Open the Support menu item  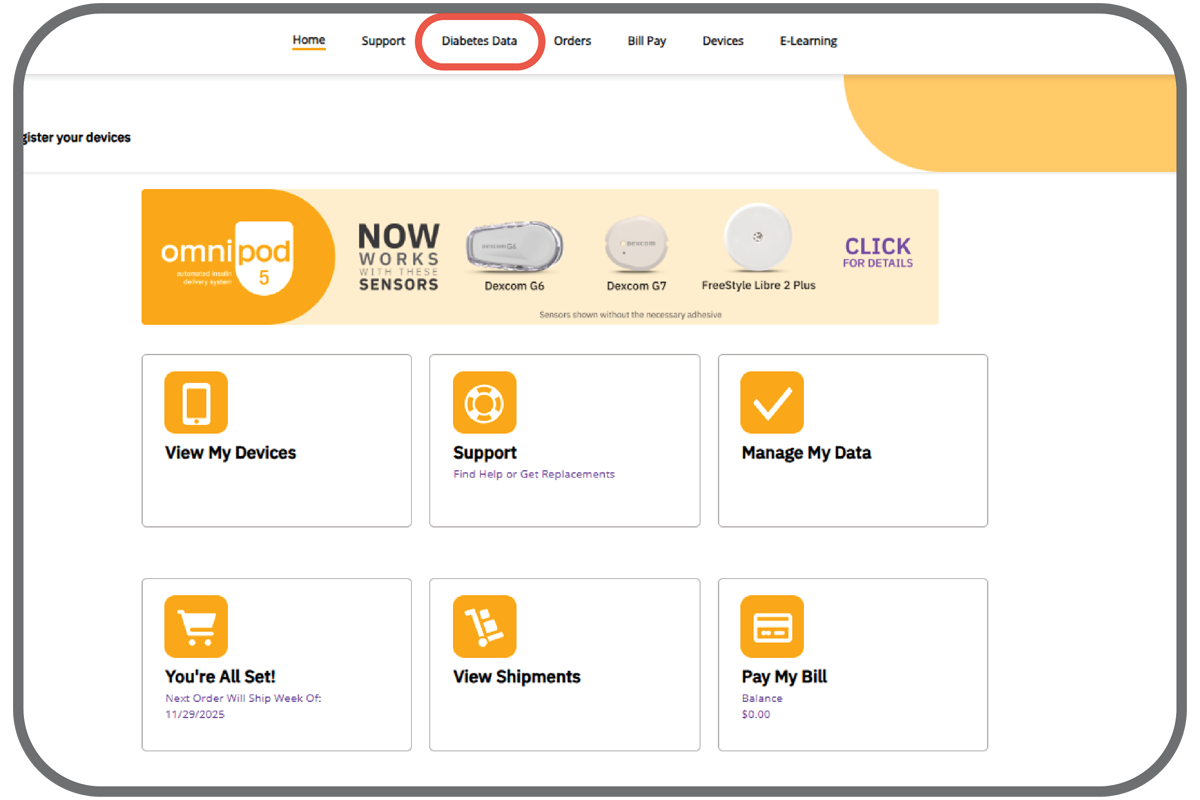coord(383,42)
